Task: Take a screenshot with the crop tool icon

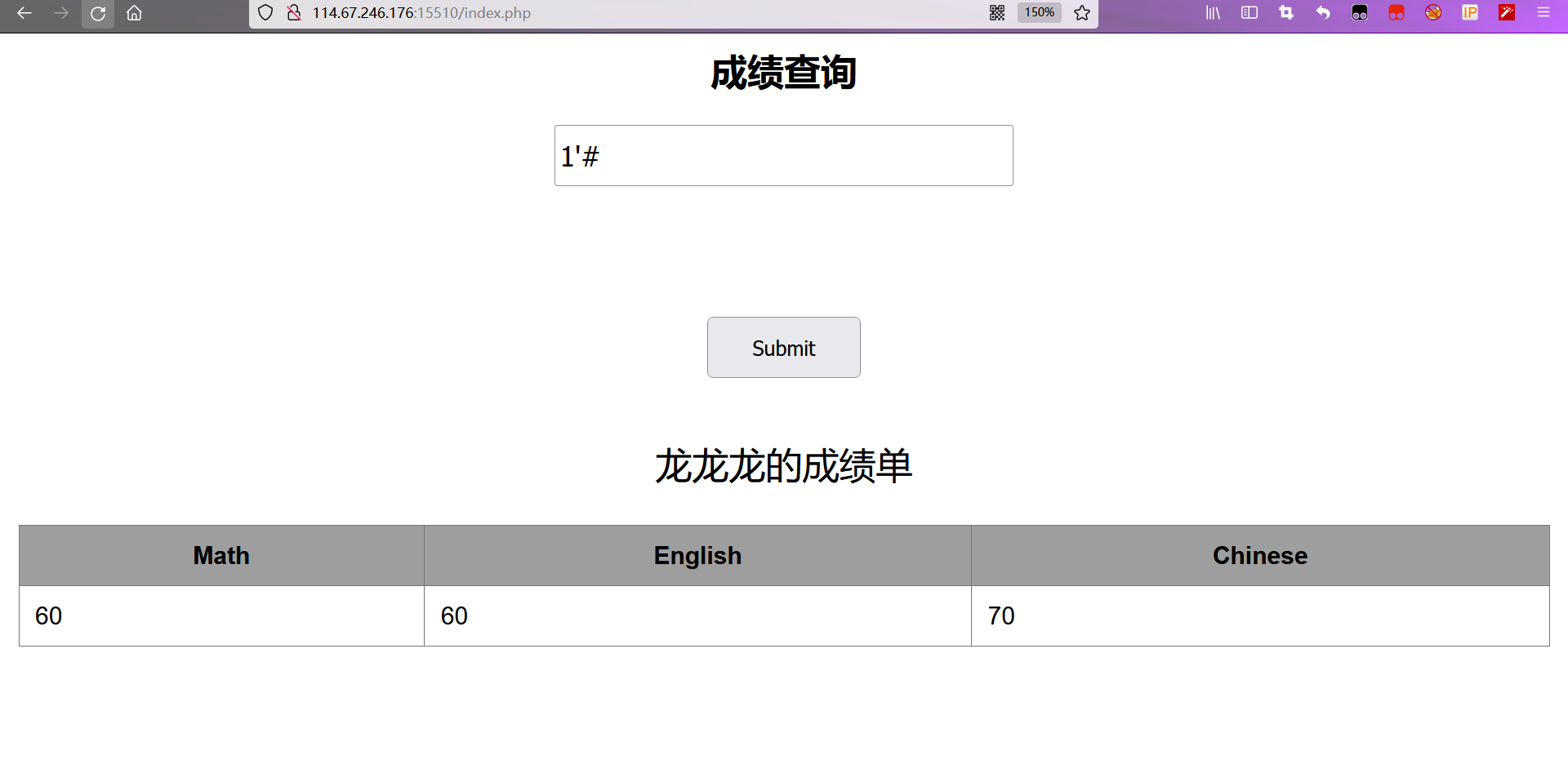Action: coord(1285,13)
